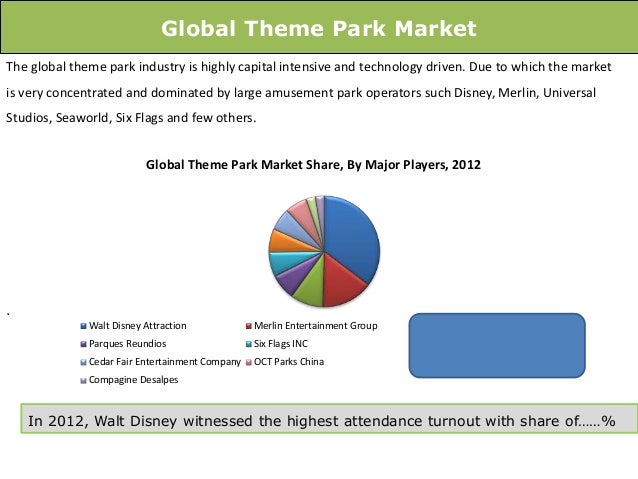Click the Compagine Desalpes legend swatch
638x479 pixels.
click(x=83, y=380)
